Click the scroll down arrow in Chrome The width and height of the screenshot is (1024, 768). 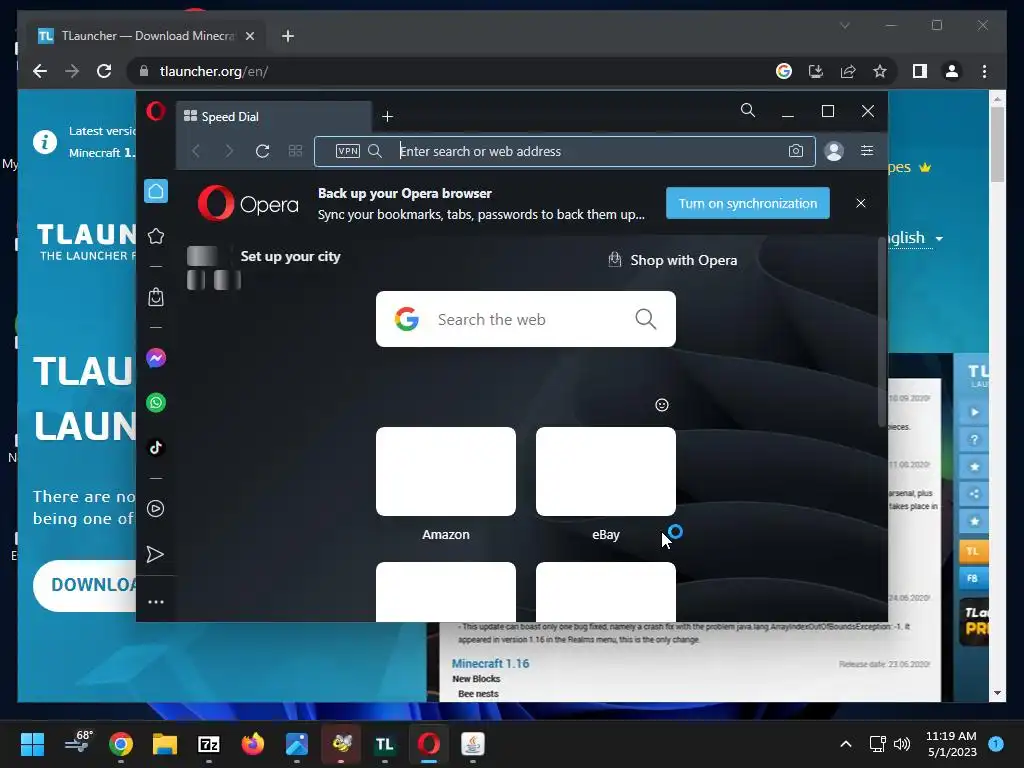997,693
